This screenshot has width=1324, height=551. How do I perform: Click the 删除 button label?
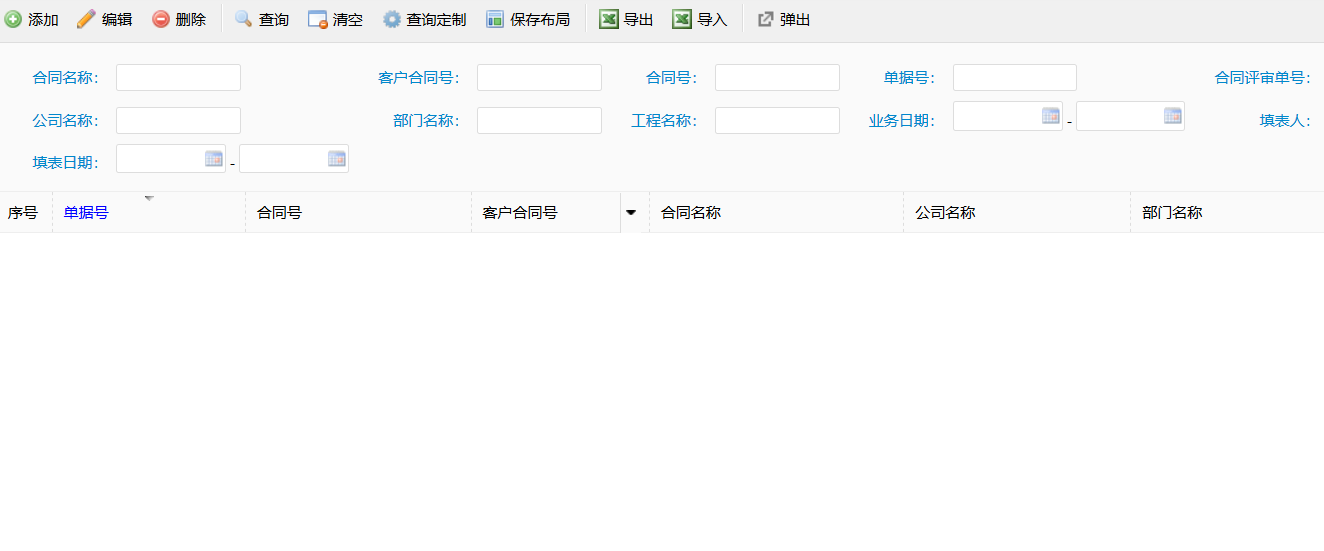pos(191,20)
